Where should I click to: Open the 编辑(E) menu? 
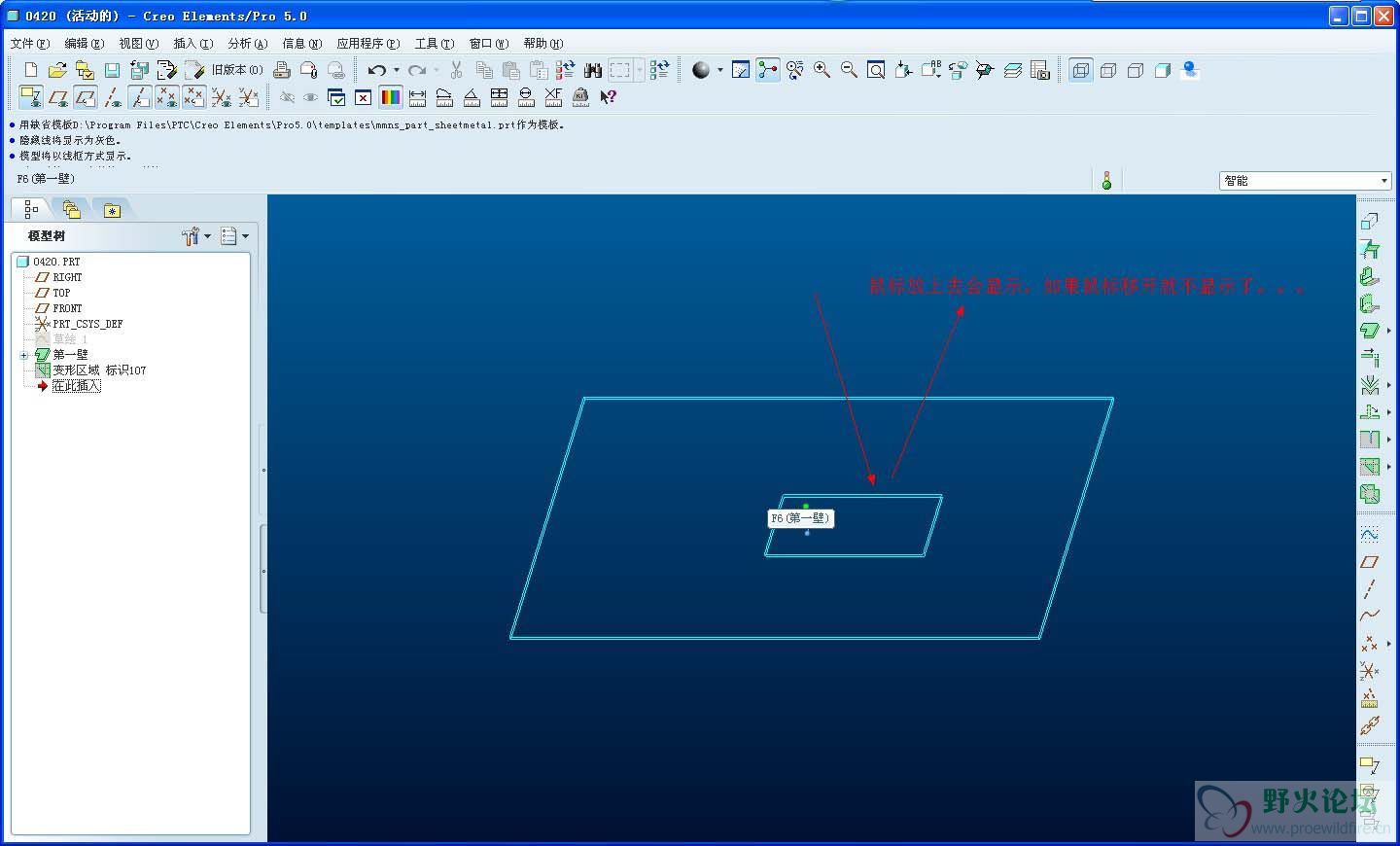(x=85, y=44)
